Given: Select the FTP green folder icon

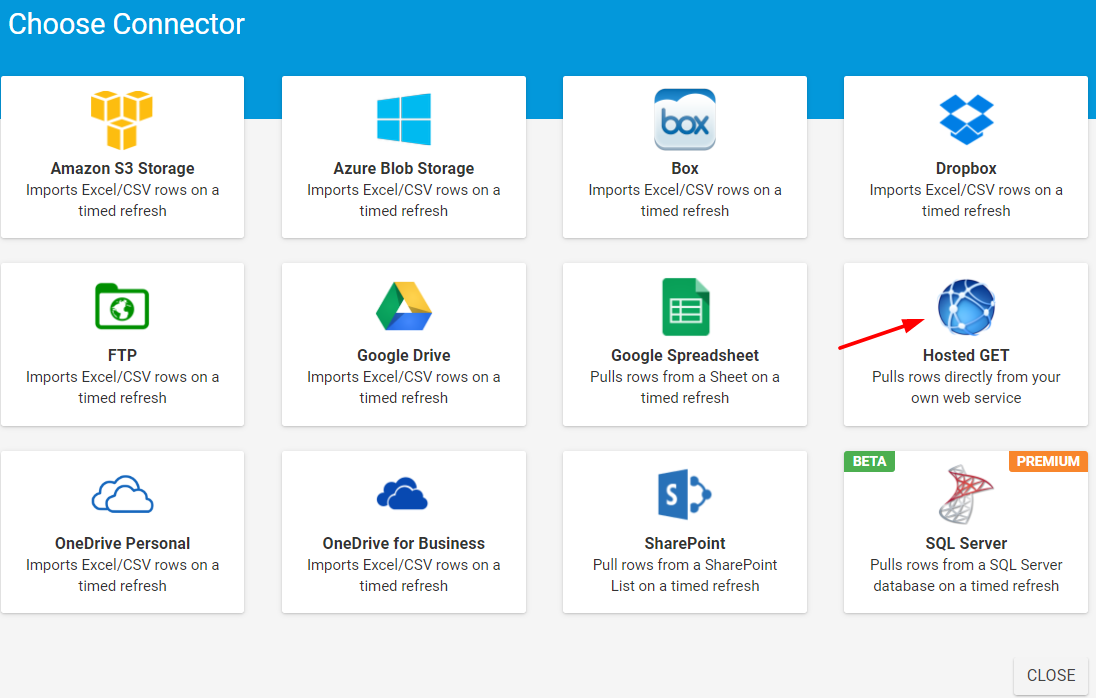Looking at the screenshot, I should pyautogui.click(x=122, y=306).
